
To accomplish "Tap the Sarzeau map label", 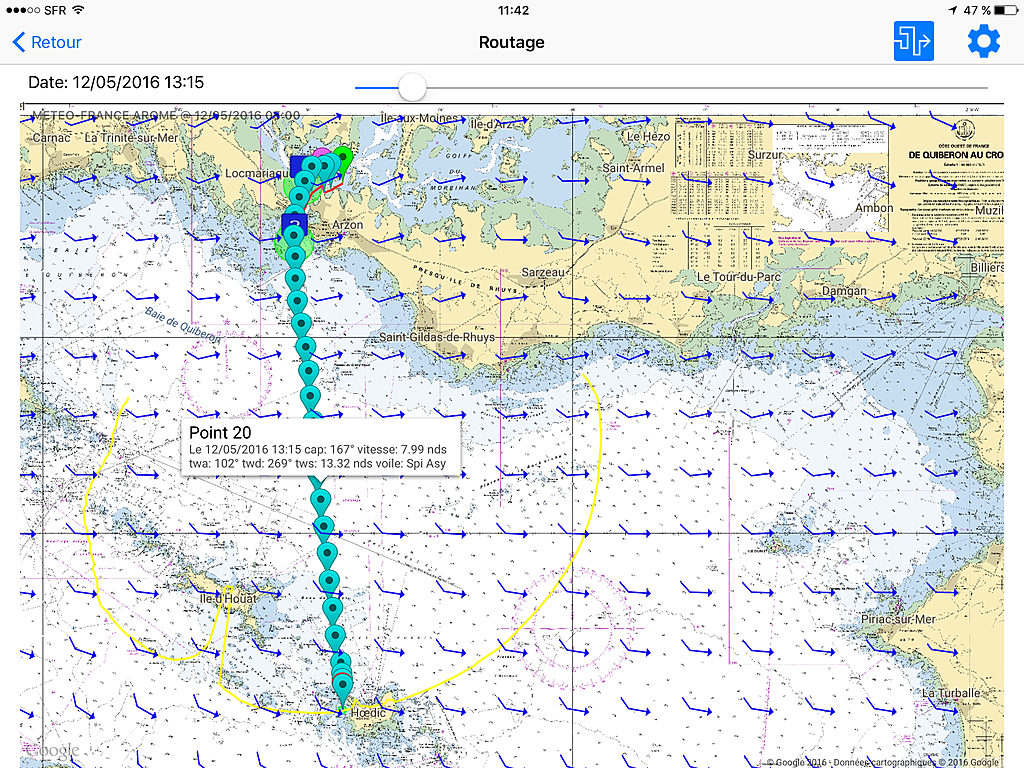I will coord(543,272).
